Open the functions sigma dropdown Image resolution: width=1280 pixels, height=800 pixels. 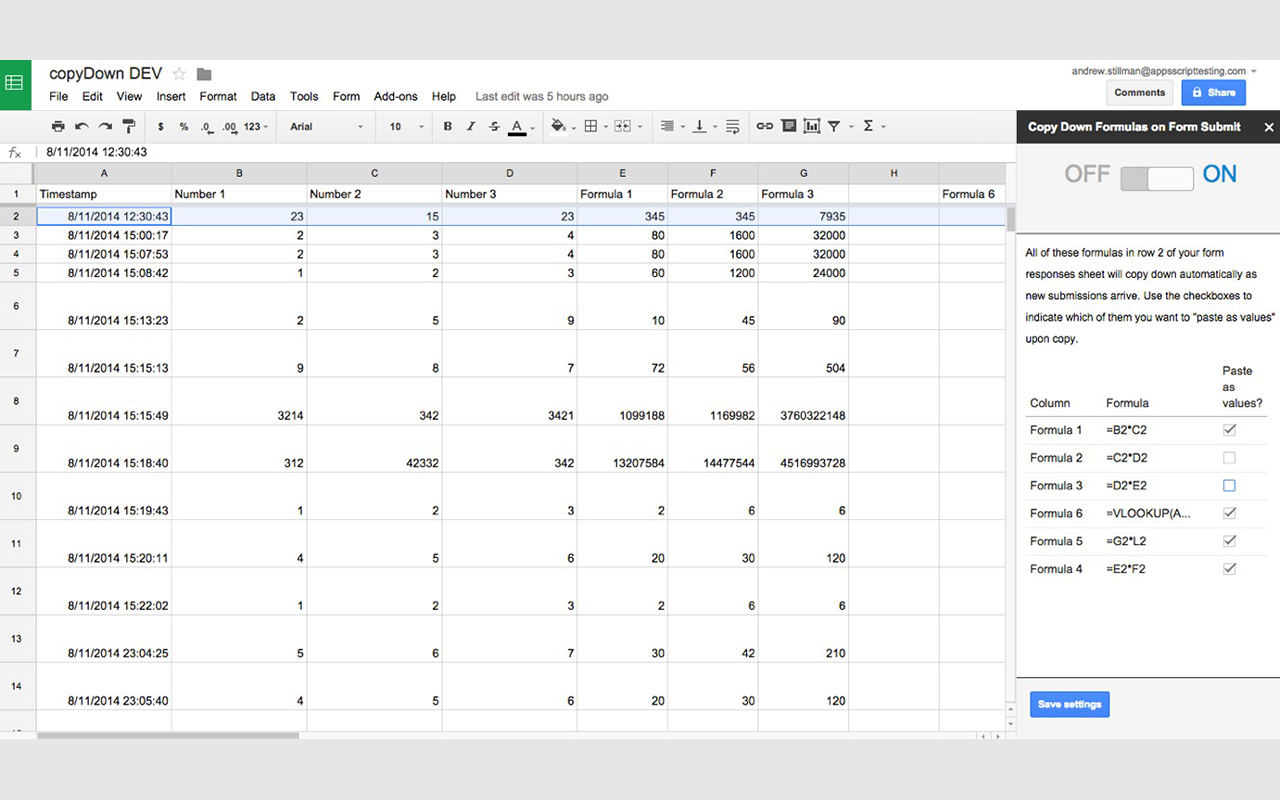874,127
